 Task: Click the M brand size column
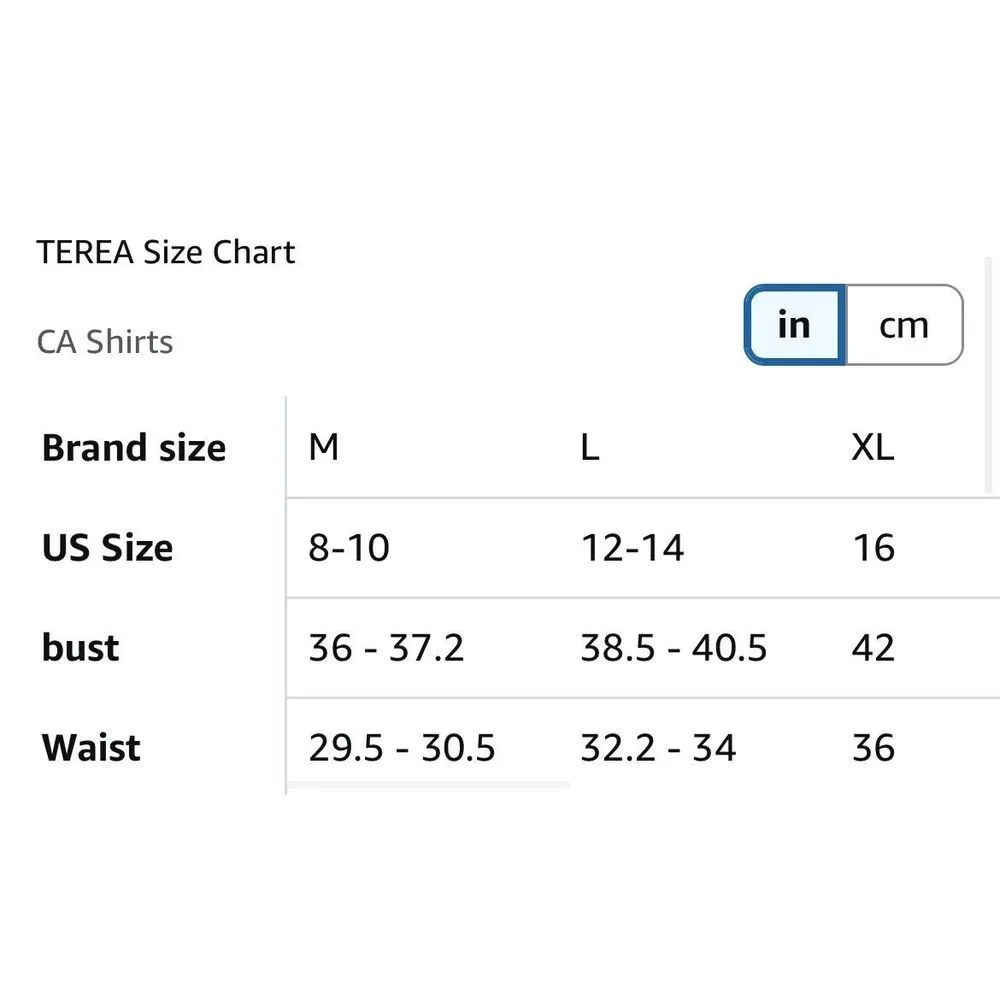[x=324, y=448]
